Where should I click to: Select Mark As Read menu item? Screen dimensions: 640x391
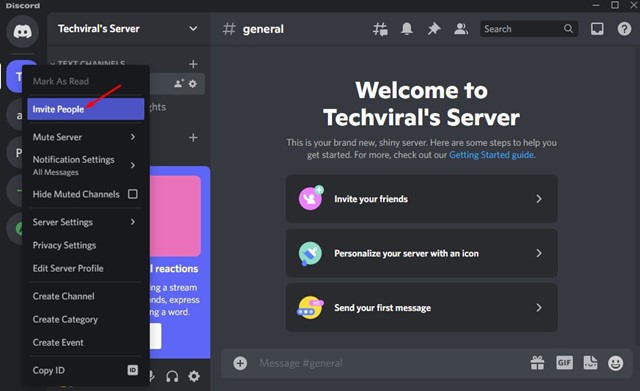pyautogui.click(x=86, y=81)
